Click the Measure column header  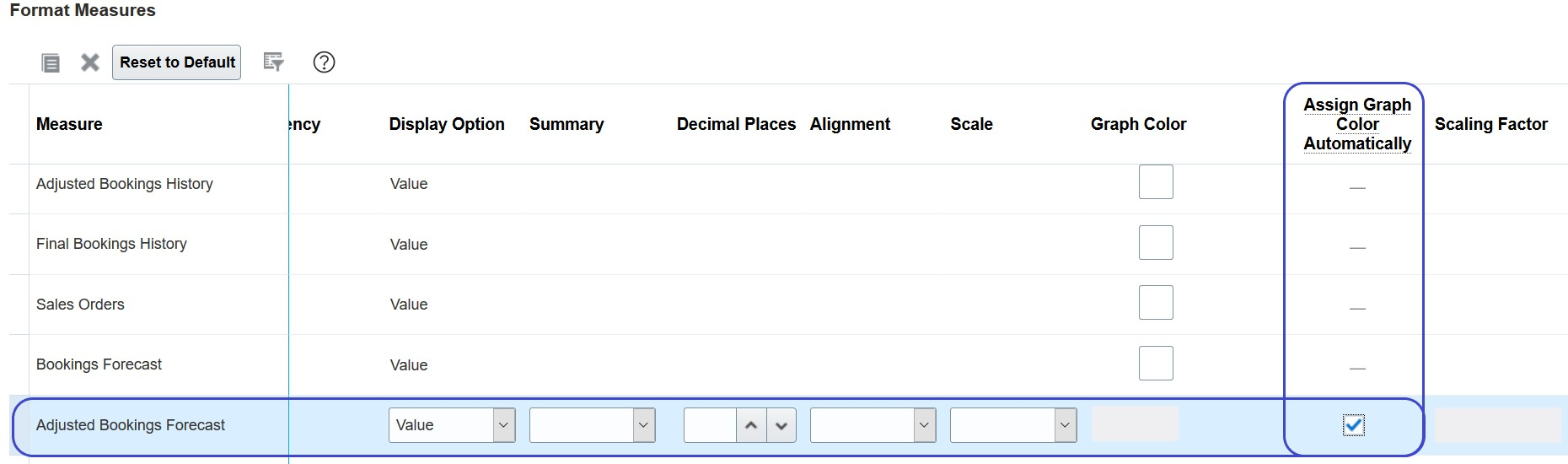[x=69, y=124]
